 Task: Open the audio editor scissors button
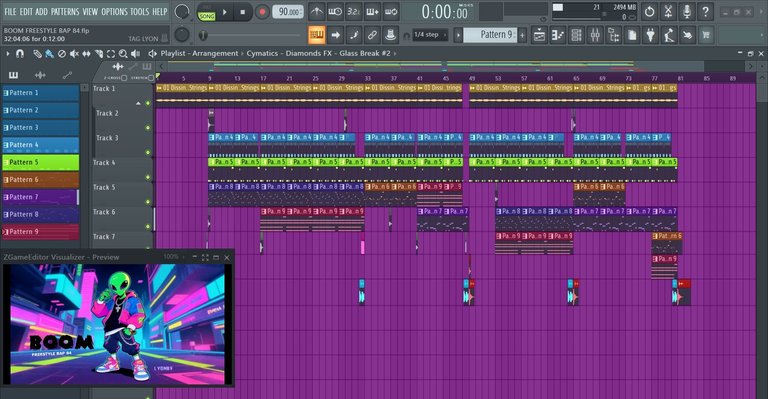tap(668, 12)
